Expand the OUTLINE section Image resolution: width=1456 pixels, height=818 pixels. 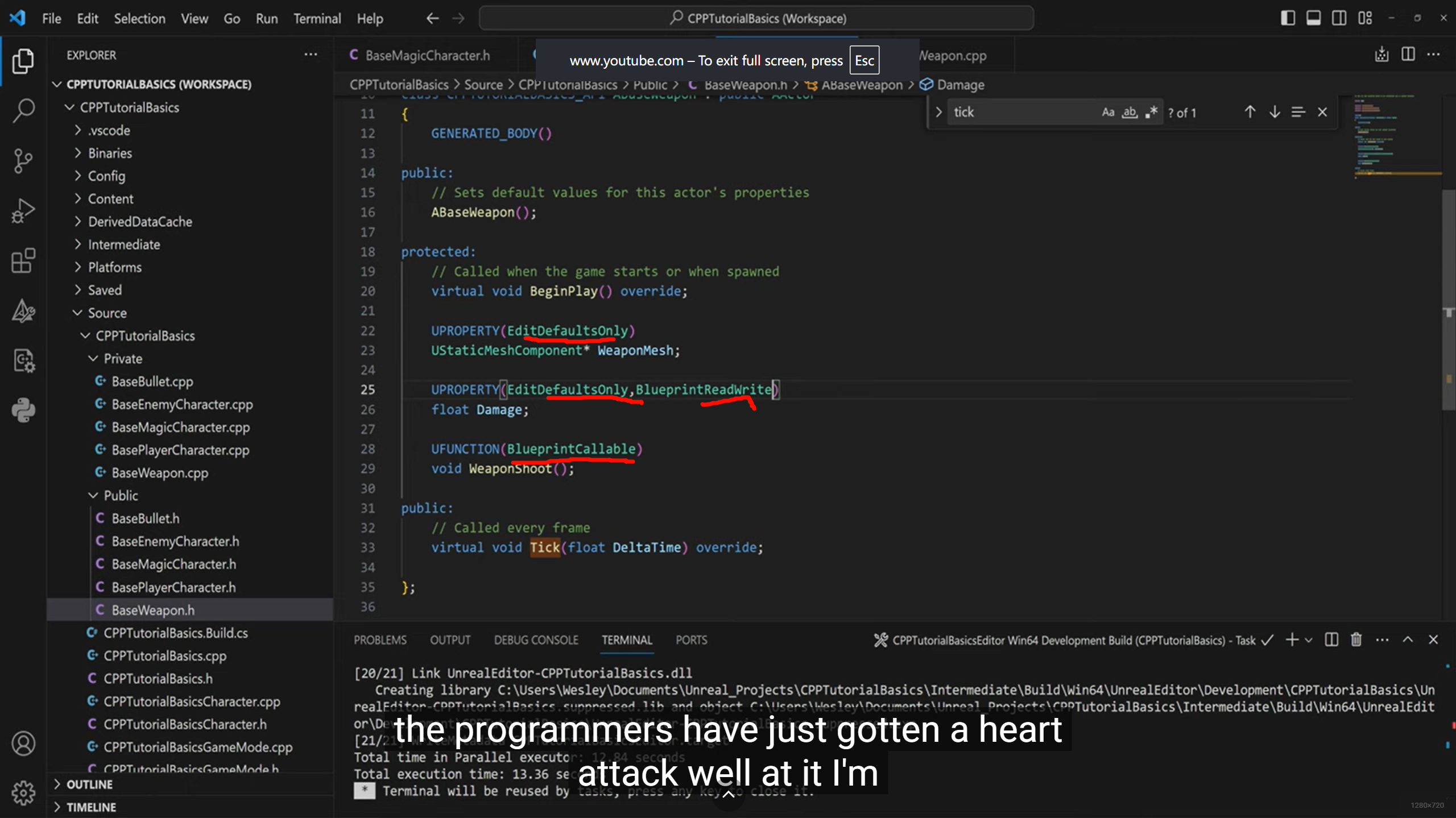point(89,784)
